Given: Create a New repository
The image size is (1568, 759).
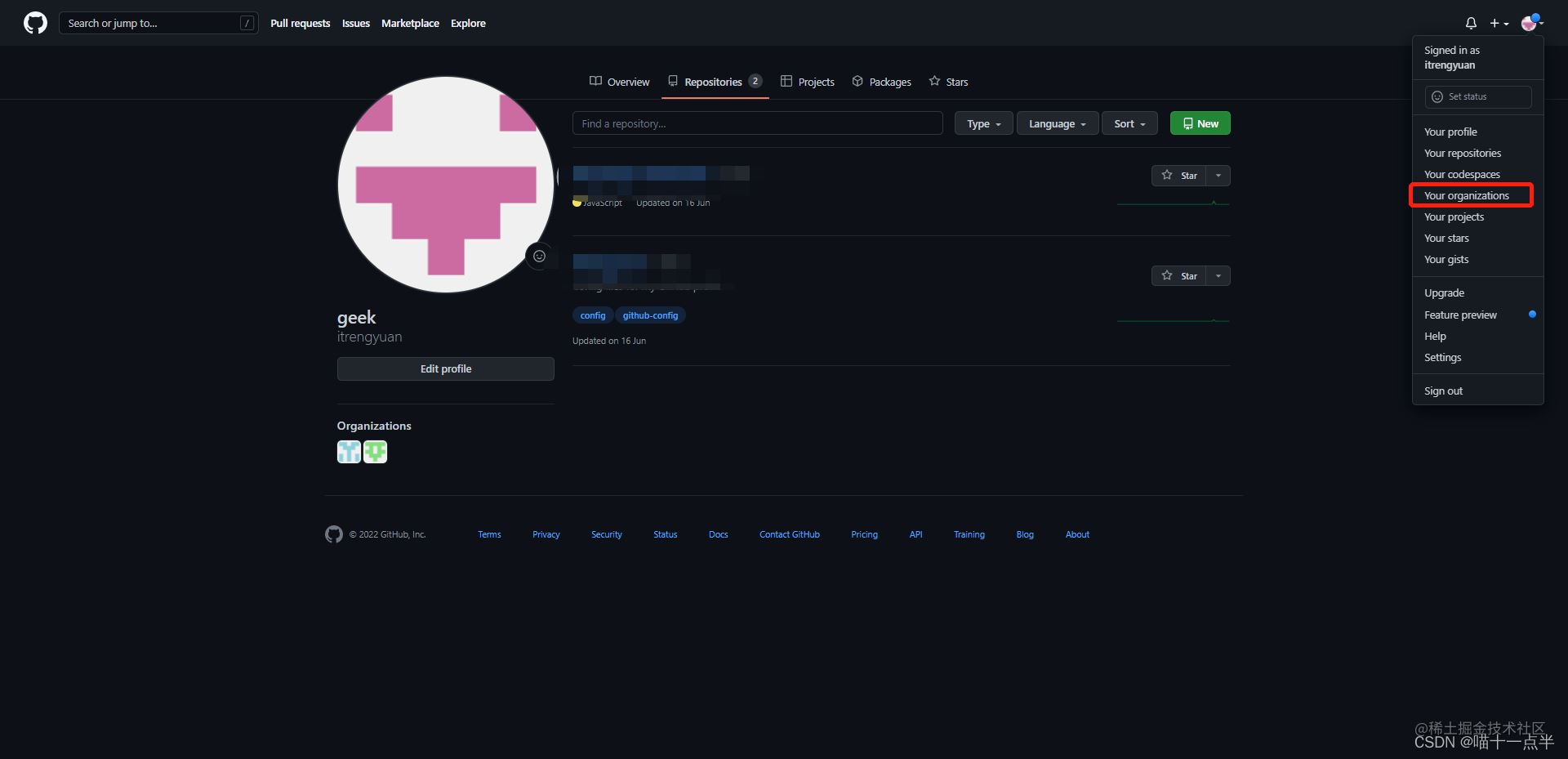Looking at the screenshot, I should tap(1200, 123).
